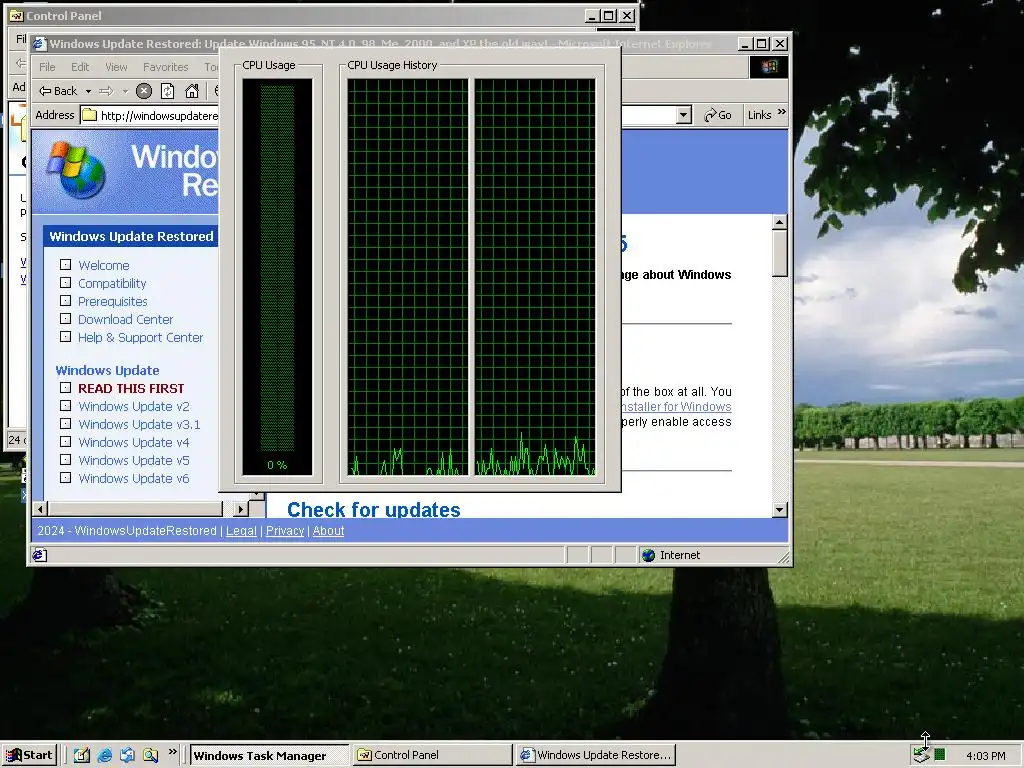Image resolution: width=1024 pixels, height=768 pixels.
Task: Open the View menu in Internet Explorer
Action: (x=116, y=67)
